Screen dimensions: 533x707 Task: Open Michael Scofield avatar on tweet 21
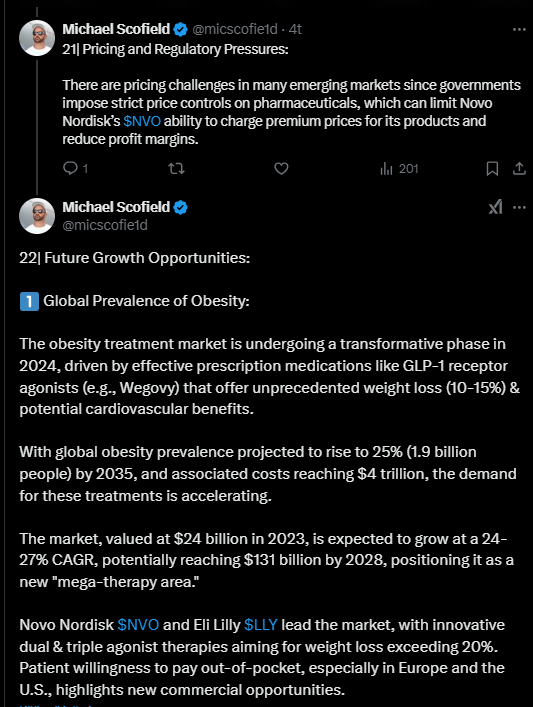click(x=37, y=38)
